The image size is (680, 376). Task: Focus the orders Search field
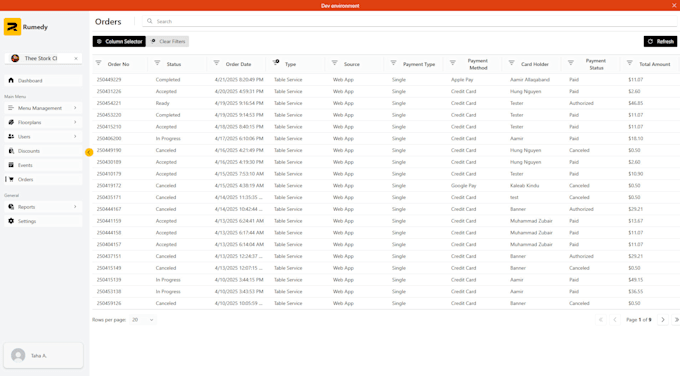pyautogui.click(x=409, y=21)
